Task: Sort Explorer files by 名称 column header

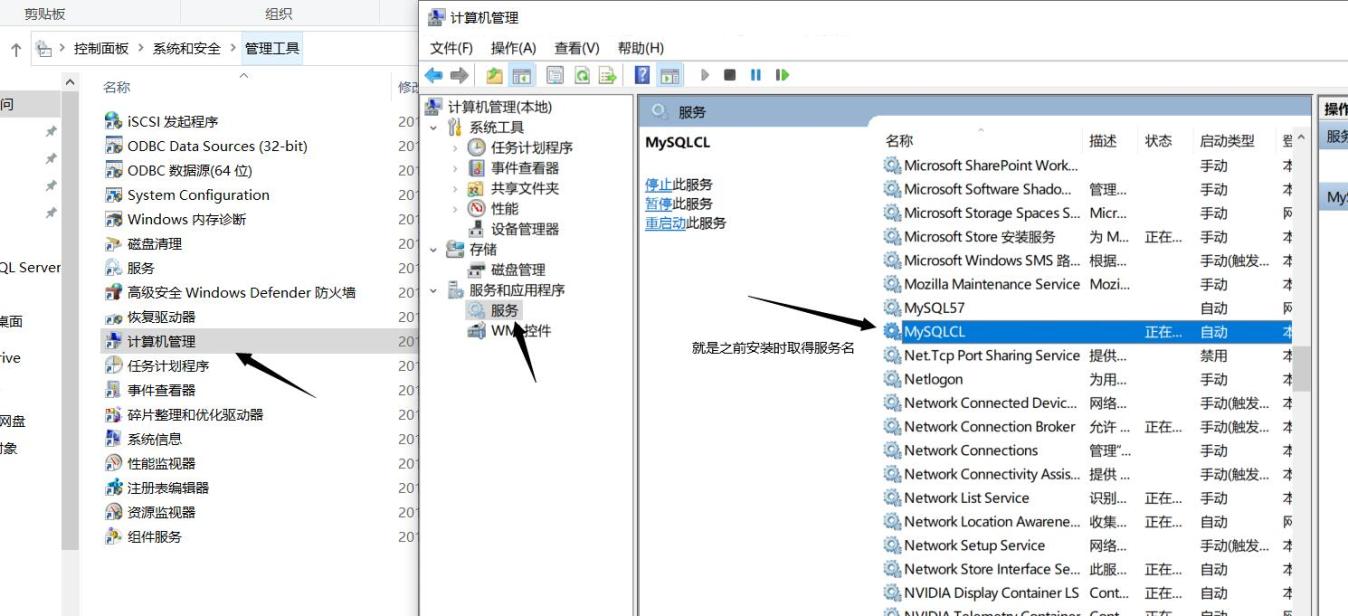Action: (117, 88)
